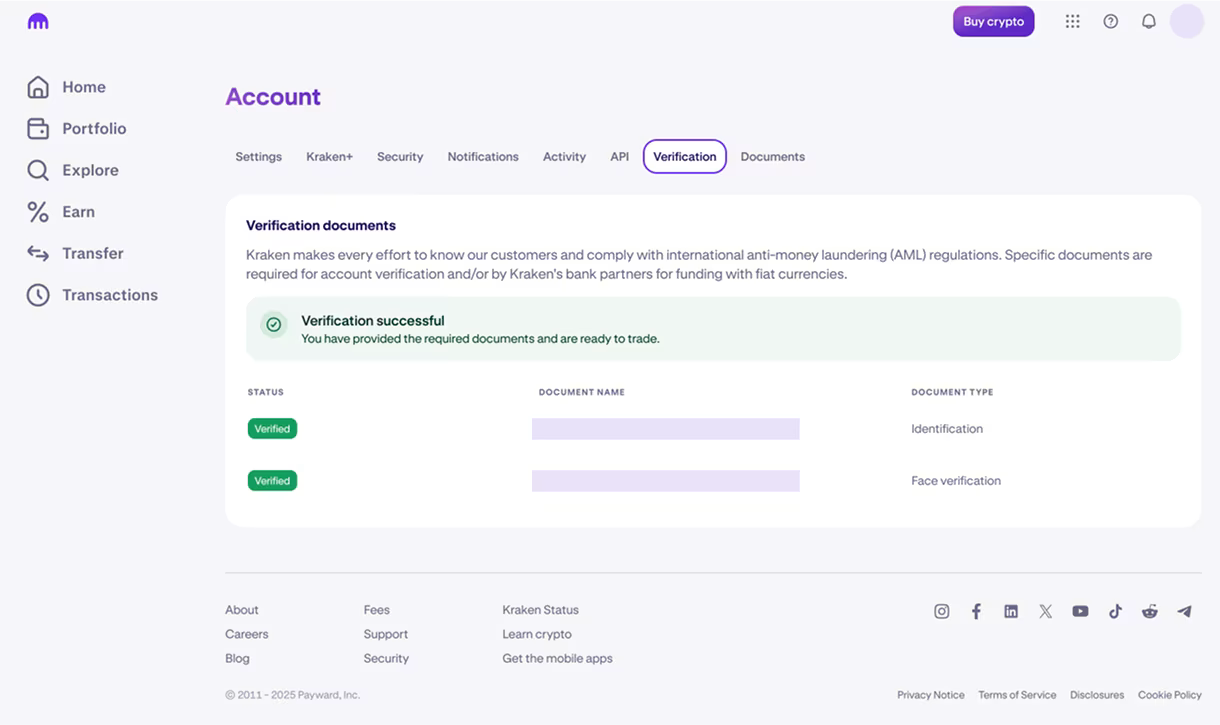Open the Kraken Status link

coord(541,610)
